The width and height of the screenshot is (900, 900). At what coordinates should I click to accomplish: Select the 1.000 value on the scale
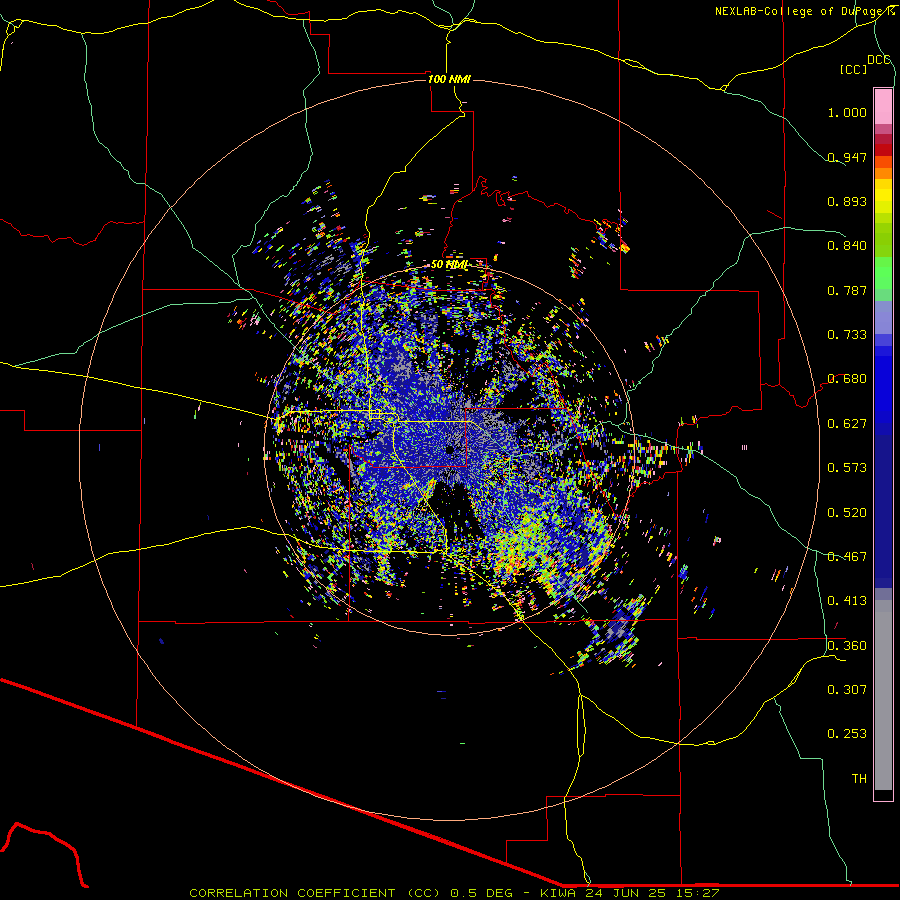click(847, 112)
